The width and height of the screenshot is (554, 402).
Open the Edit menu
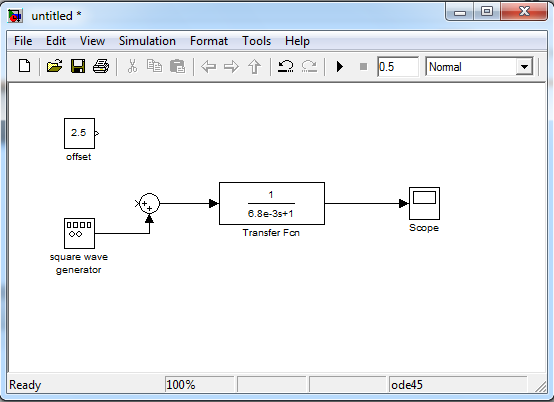point(56,41)
